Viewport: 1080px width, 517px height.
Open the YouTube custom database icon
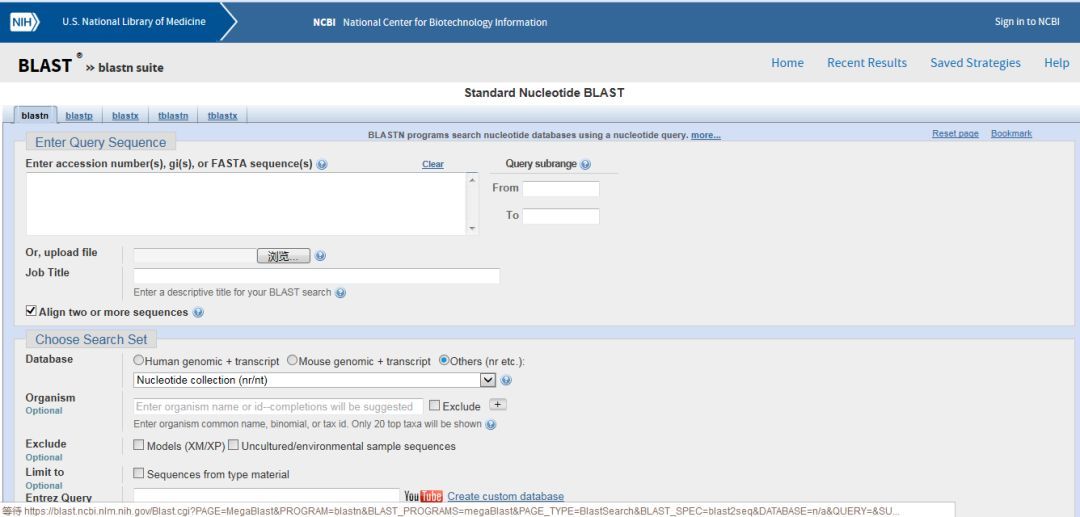(423, 497)
